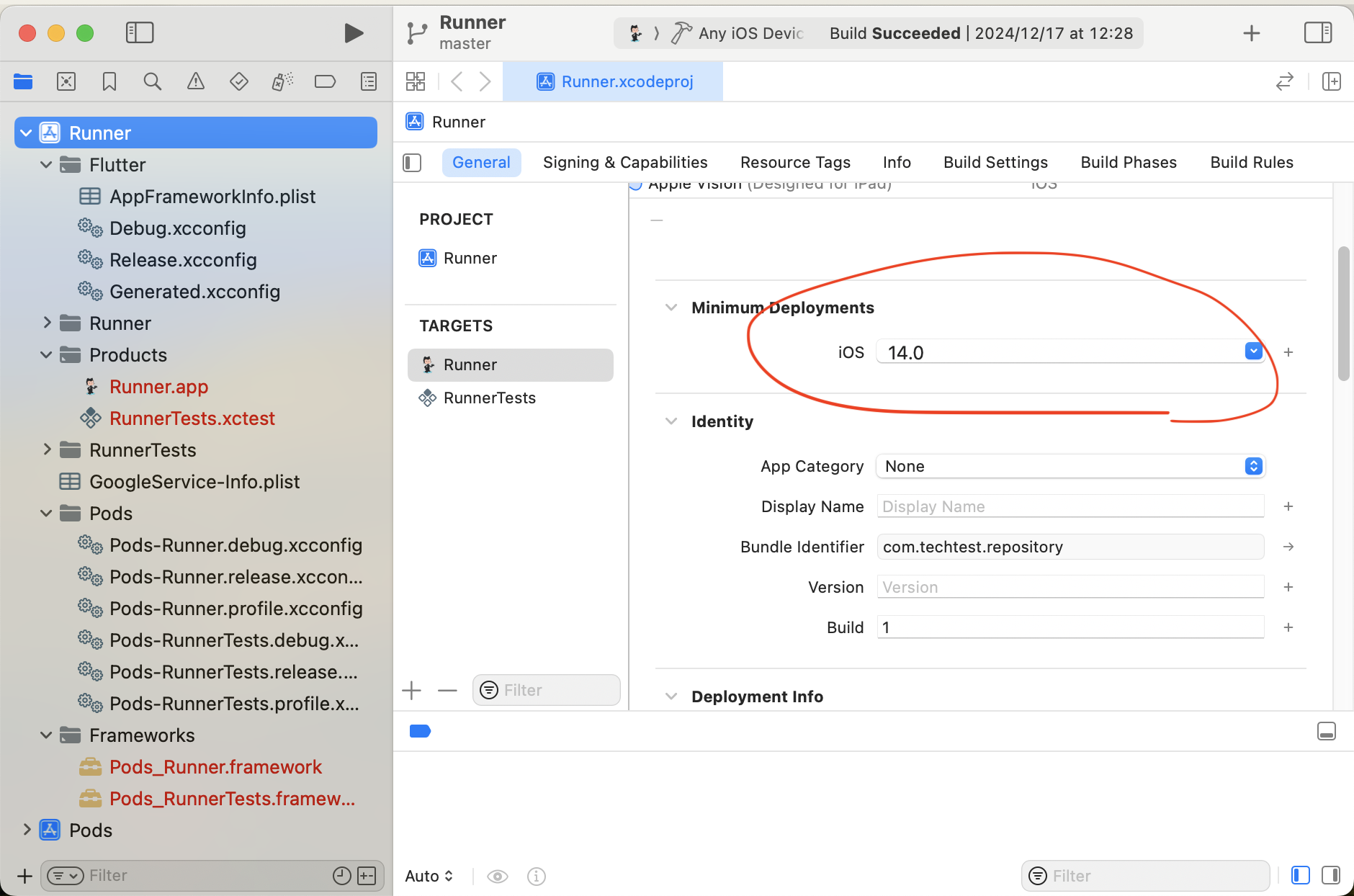
Task: Remove the selected target with minus
Action: pyautogui.click(x=447, y=691)
